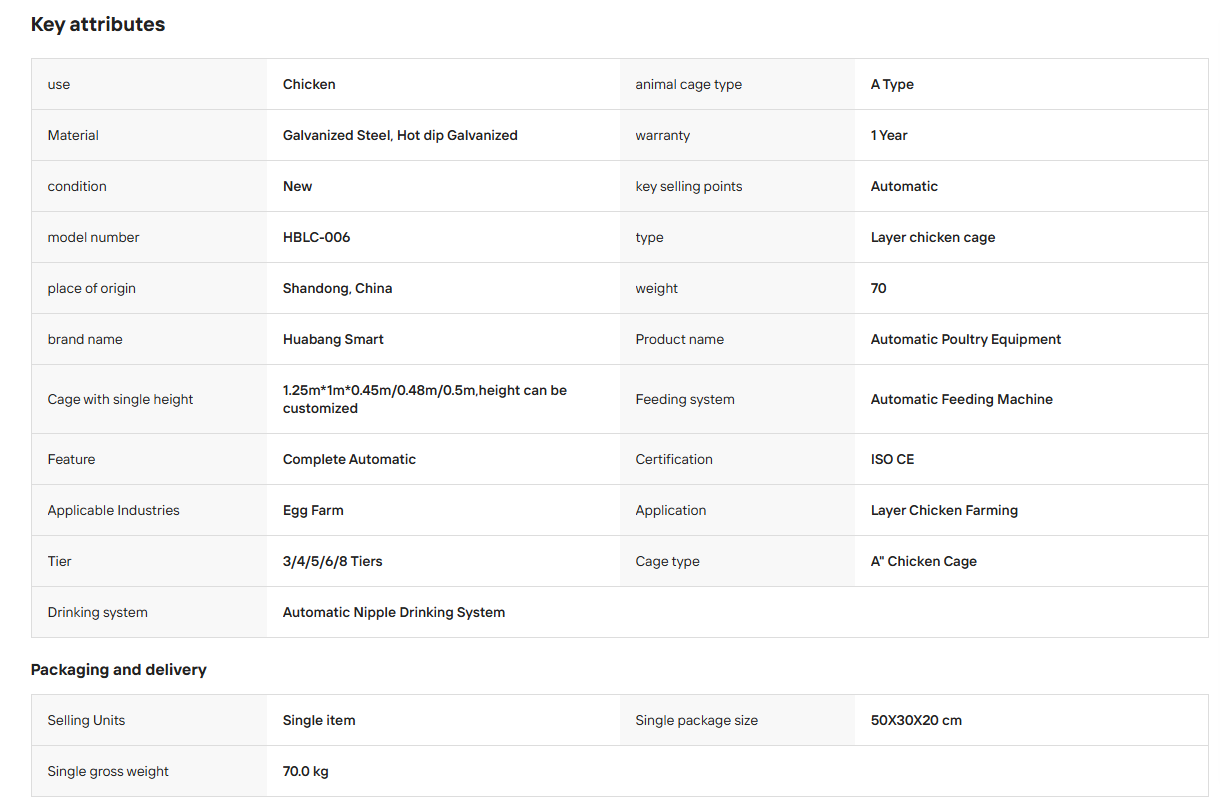Click the 3/4/5/6/8 Tiers value
The width and height of the screenshot is (1220, 802).
(x=333, y=561)
